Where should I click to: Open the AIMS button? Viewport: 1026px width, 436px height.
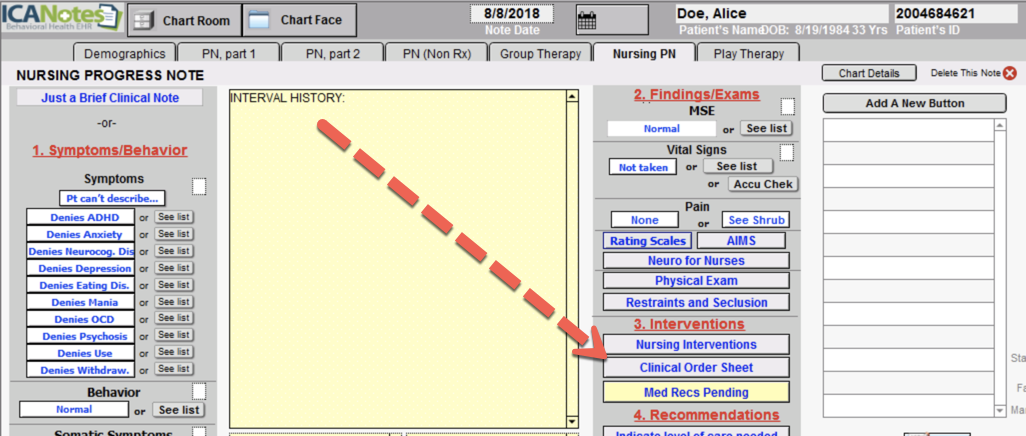coord(741,241)
